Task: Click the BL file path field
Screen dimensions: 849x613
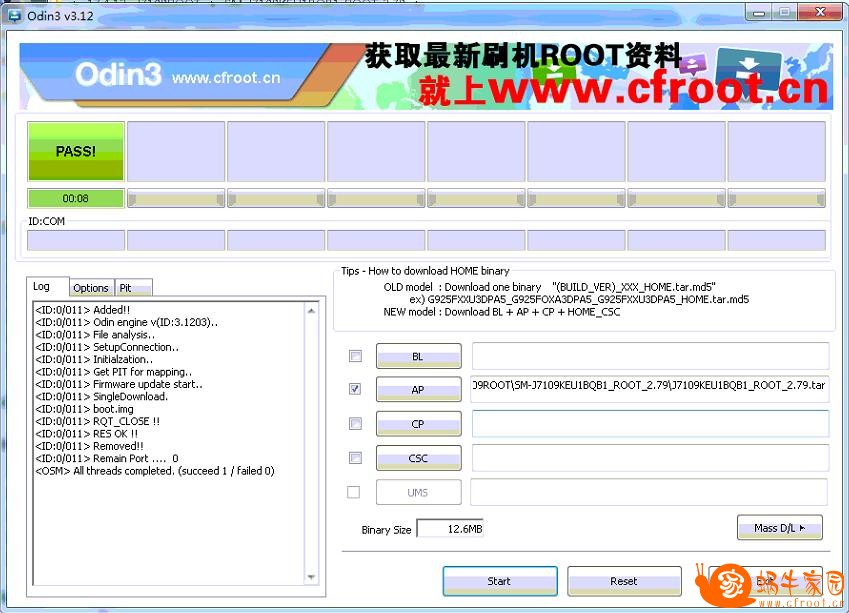Action: [x=650, y=356]
